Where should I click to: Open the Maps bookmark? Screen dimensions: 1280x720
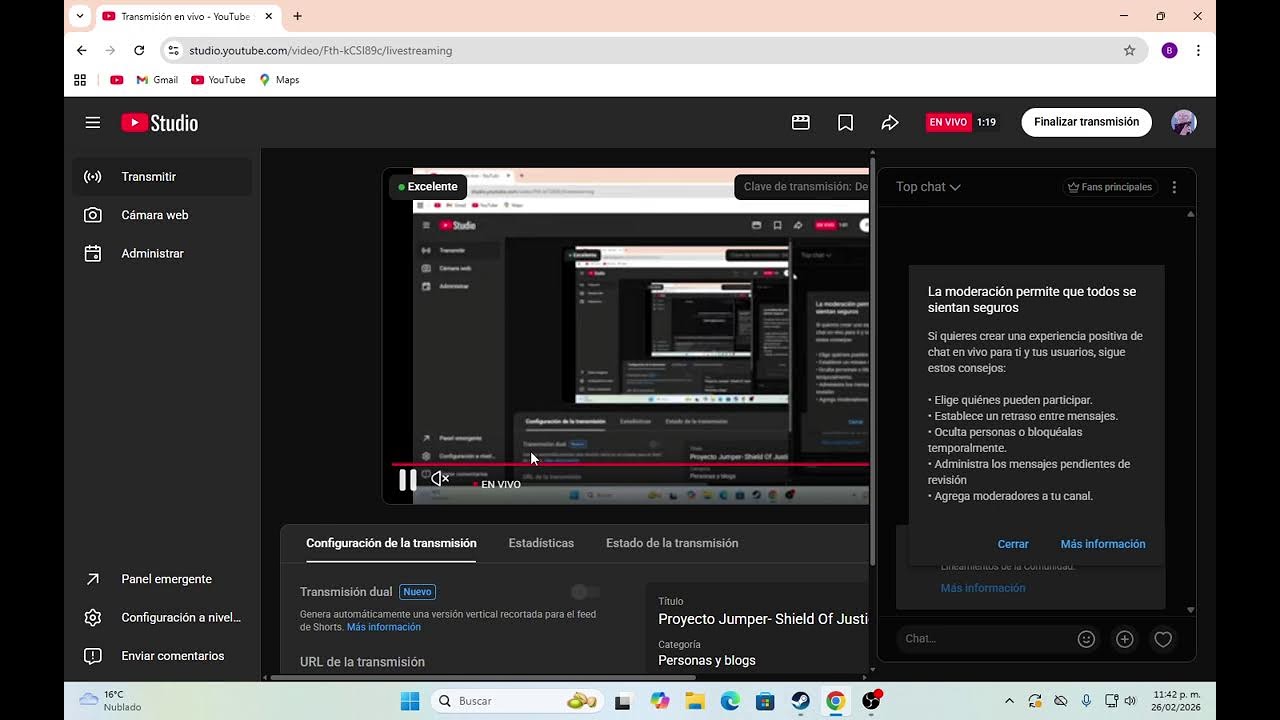coord(279,80)
